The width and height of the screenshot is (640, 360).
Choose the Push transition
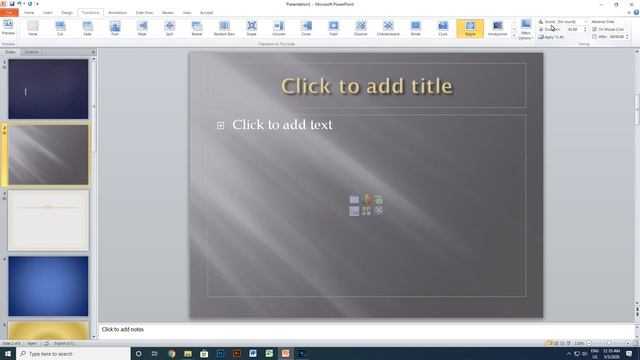(x=115, y=28)
